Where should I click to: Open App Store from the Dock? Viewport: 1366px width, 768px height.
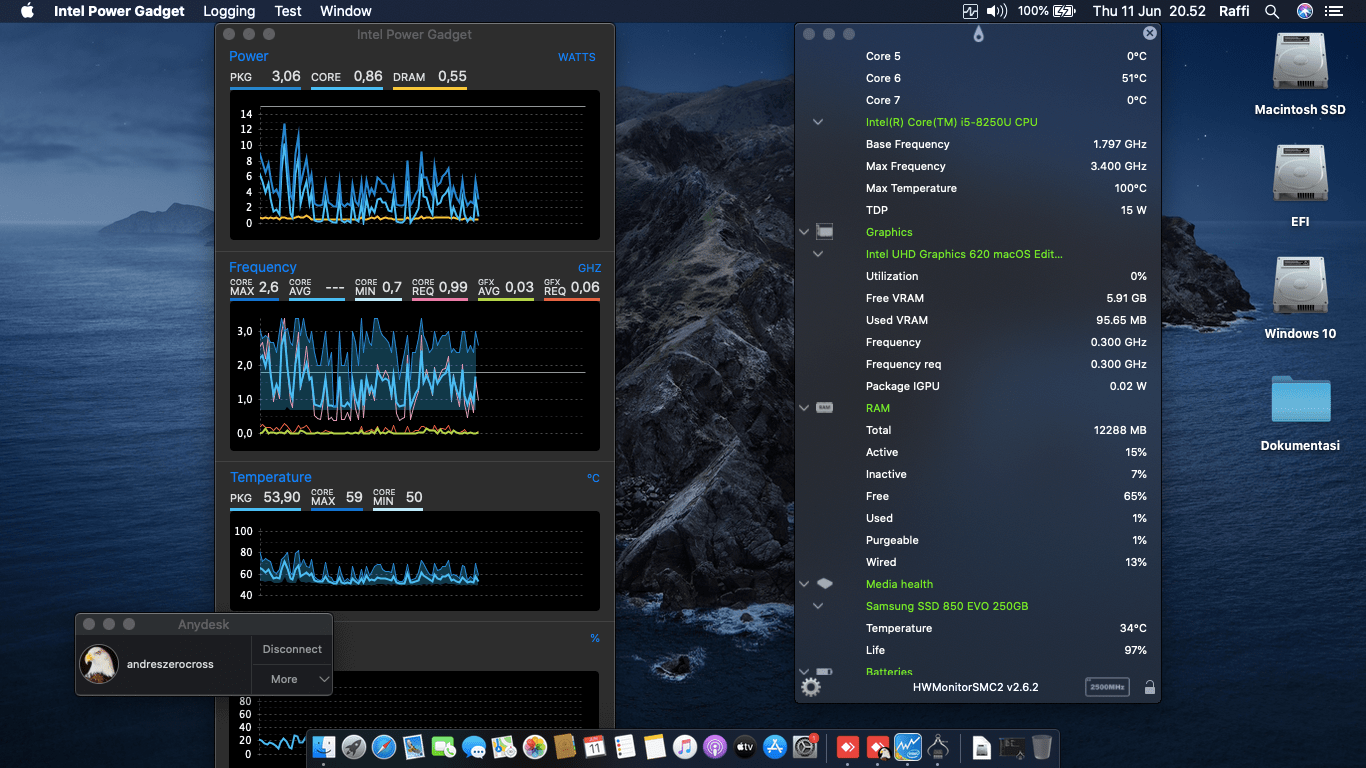coord(774,746)
